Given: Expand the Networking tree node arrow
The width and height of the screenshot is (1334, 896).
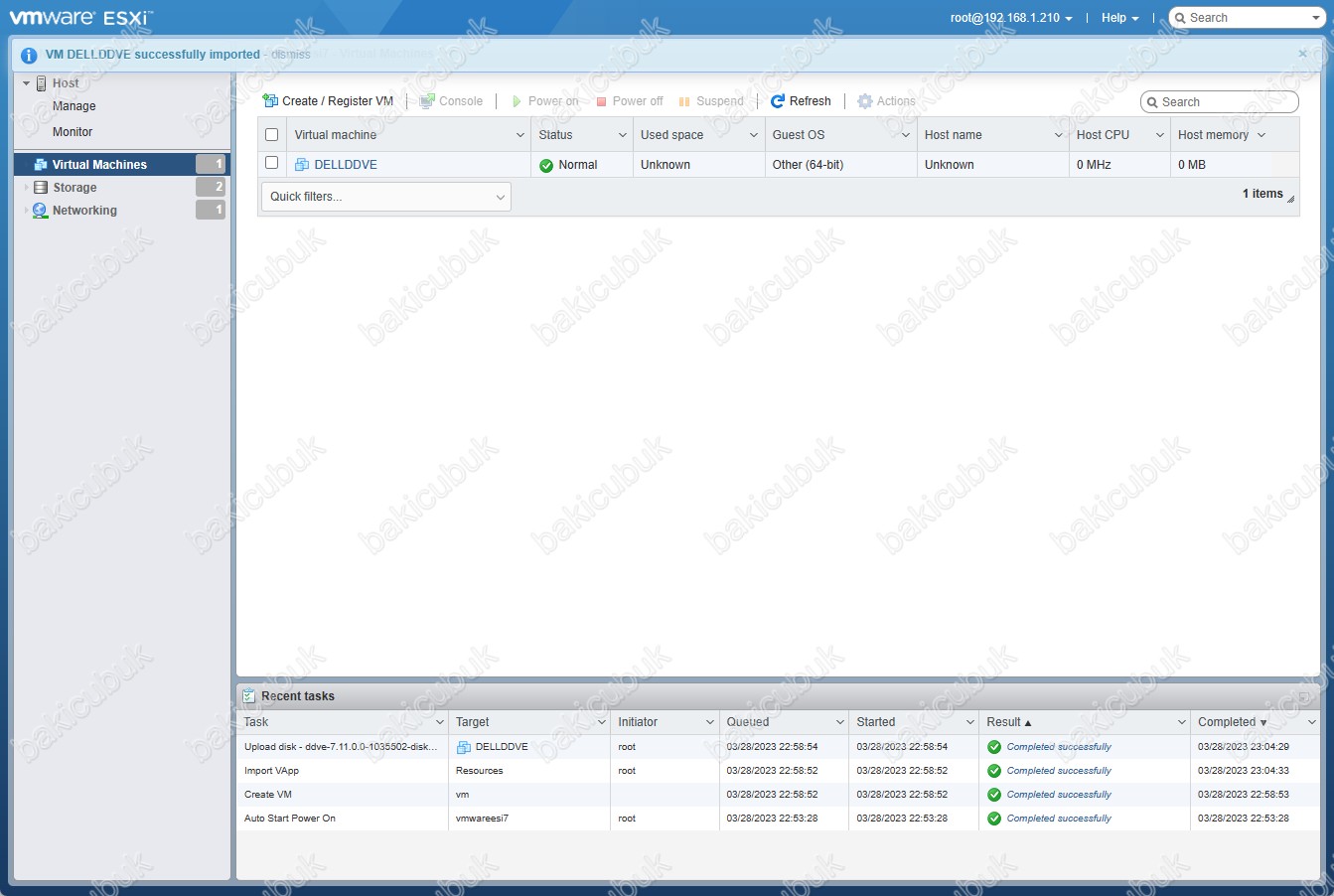Looking at the screenshot, I should (26, 211).
